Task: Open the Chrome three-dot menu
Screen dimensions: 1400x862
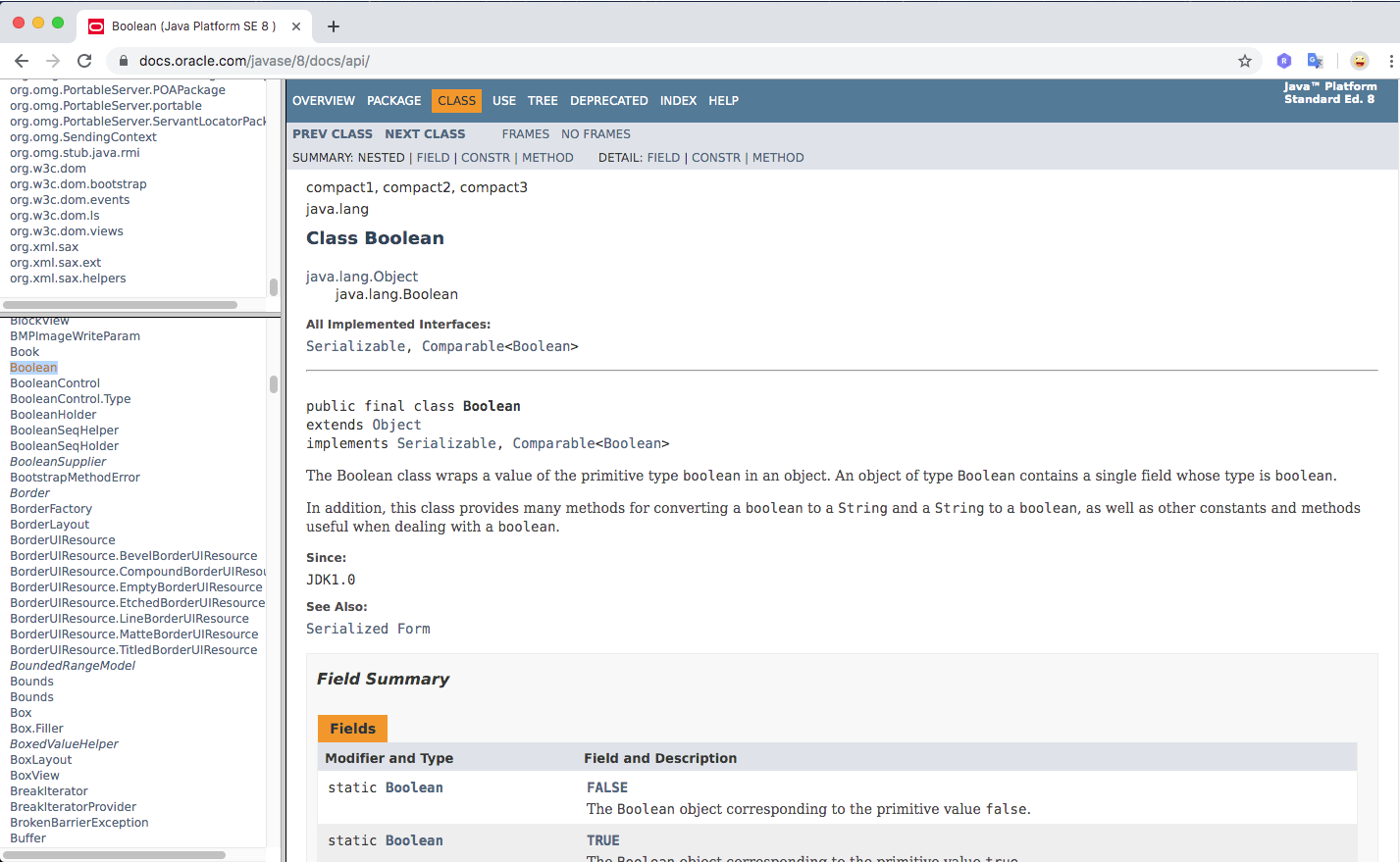Action: coord(1391,61)
